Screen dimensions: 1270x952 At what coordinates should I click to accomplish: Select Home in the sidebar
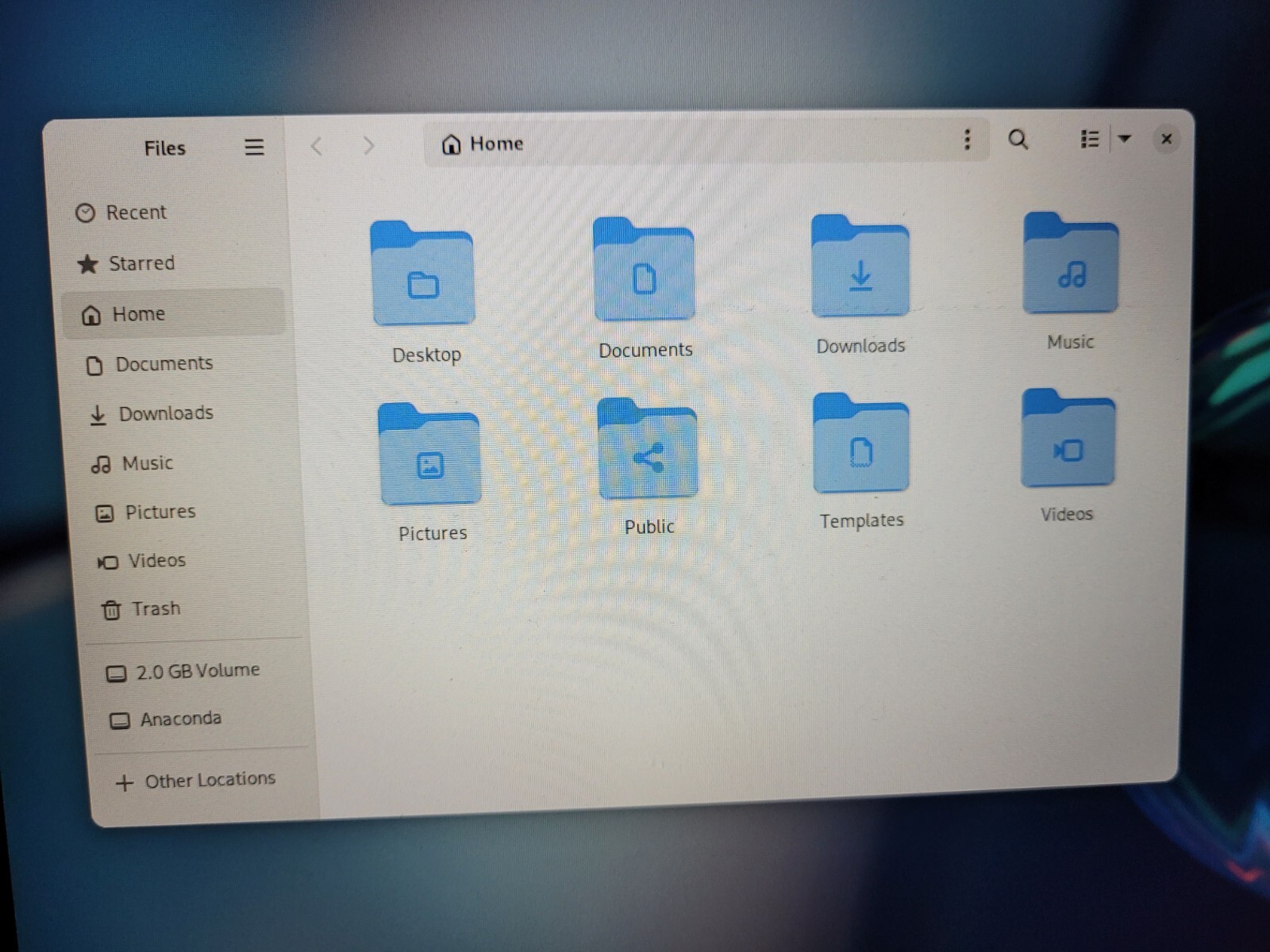173,314
